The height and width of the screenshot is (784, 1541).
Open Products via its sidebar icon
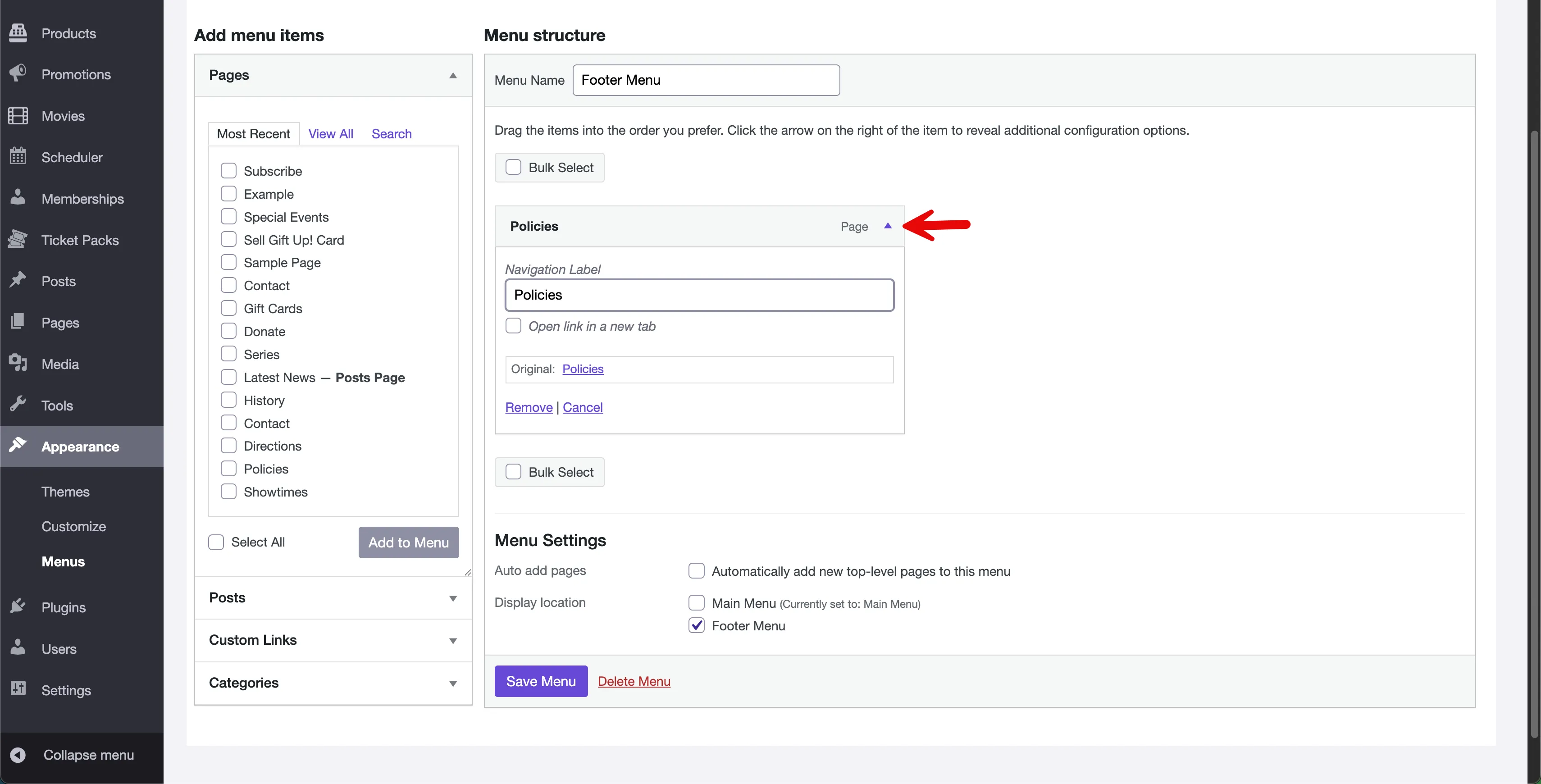(18, 33)
